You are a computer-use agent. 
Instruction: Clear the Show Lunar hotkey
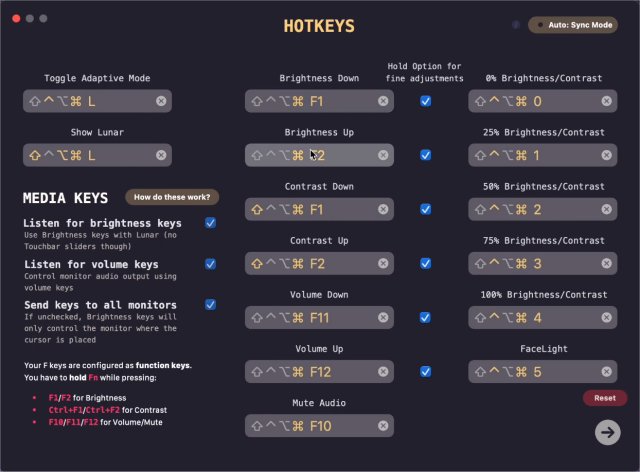(162, 155)
